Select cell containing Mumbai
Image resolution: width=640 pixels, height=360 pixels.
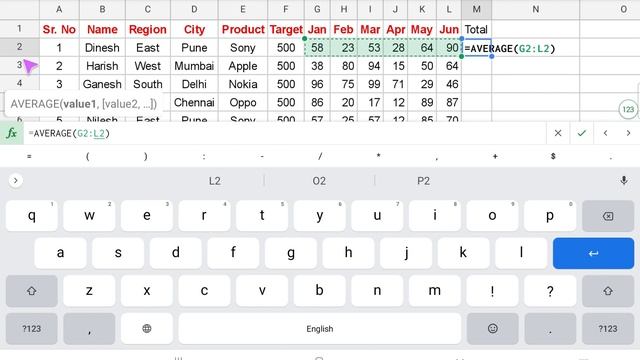click(x=194, y=66)
